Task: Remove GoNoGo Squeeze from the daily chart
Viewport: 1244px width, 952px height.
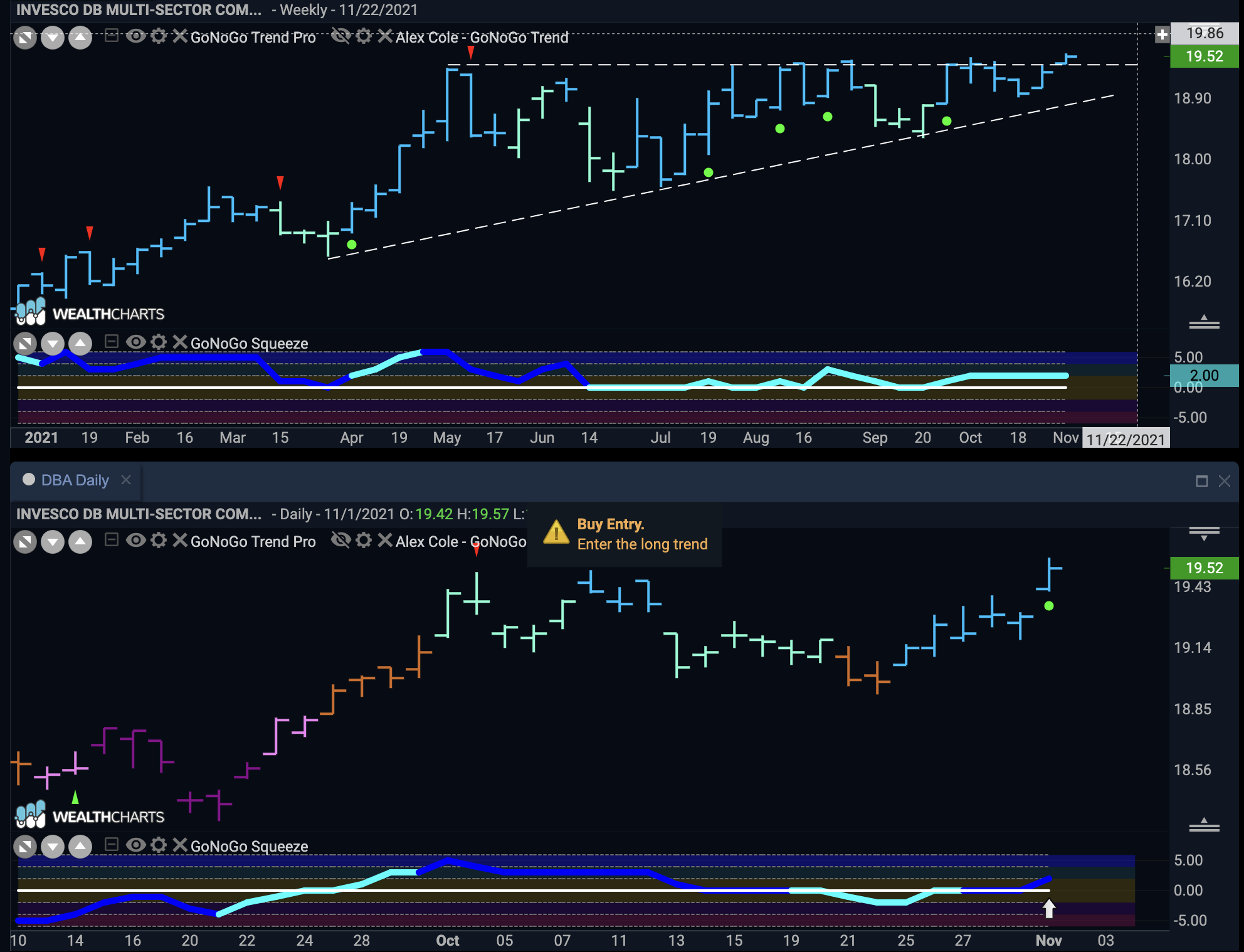Action: pos(180,845)
